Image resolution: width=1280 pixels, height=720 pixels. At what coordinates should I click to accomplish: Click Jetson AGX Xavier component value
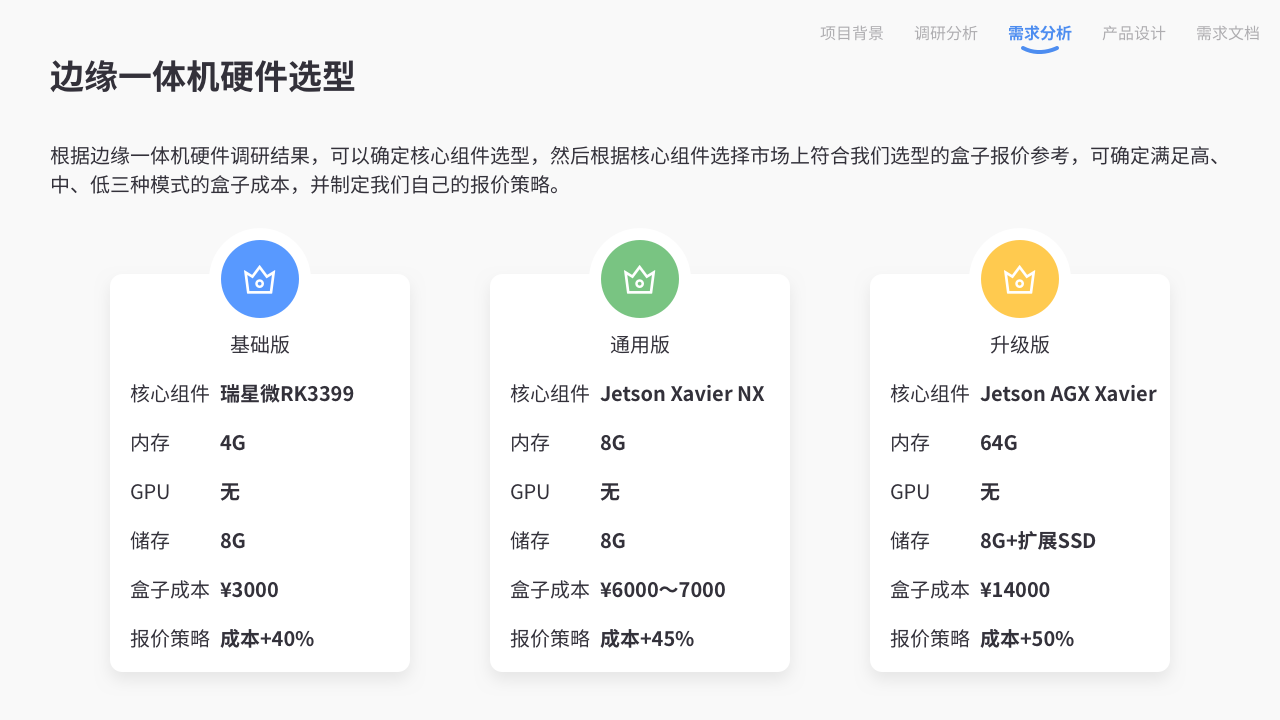click(x=1068, y=394)
